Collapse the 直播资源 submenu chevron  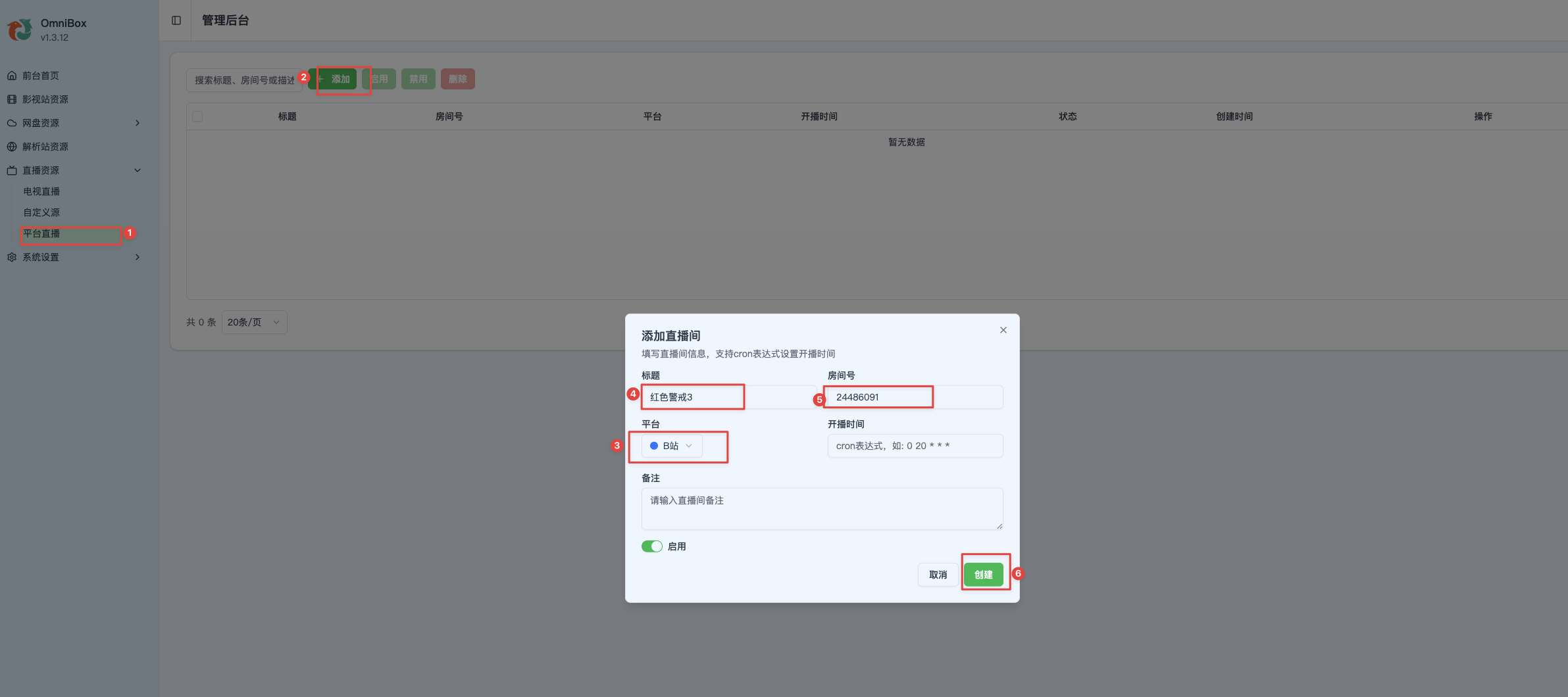(138, 170)
